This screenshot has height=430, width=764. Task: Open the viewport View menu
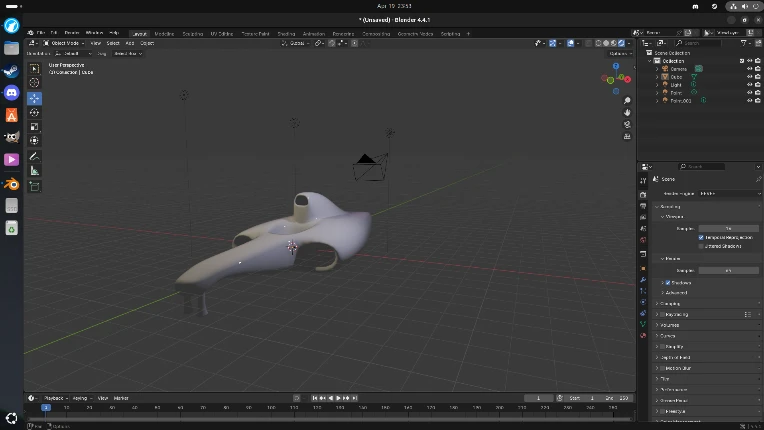click(x=96, y=43)
